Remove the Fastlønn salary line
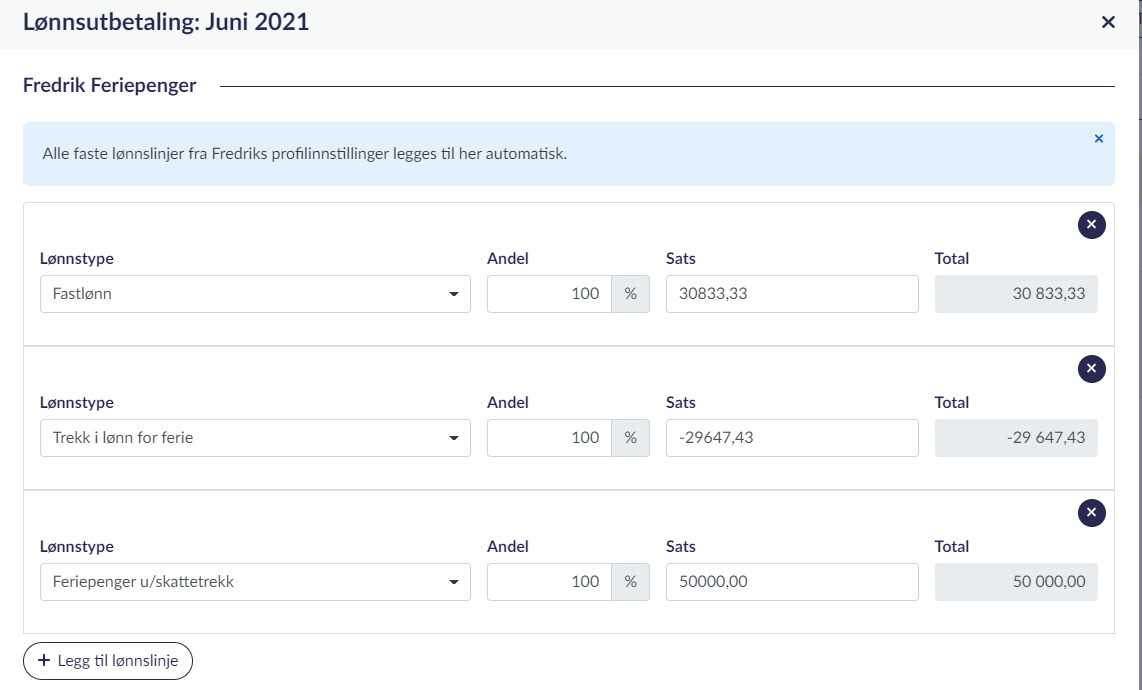The height and width of the screenshot is (690, 1142). click(1091, 225)
